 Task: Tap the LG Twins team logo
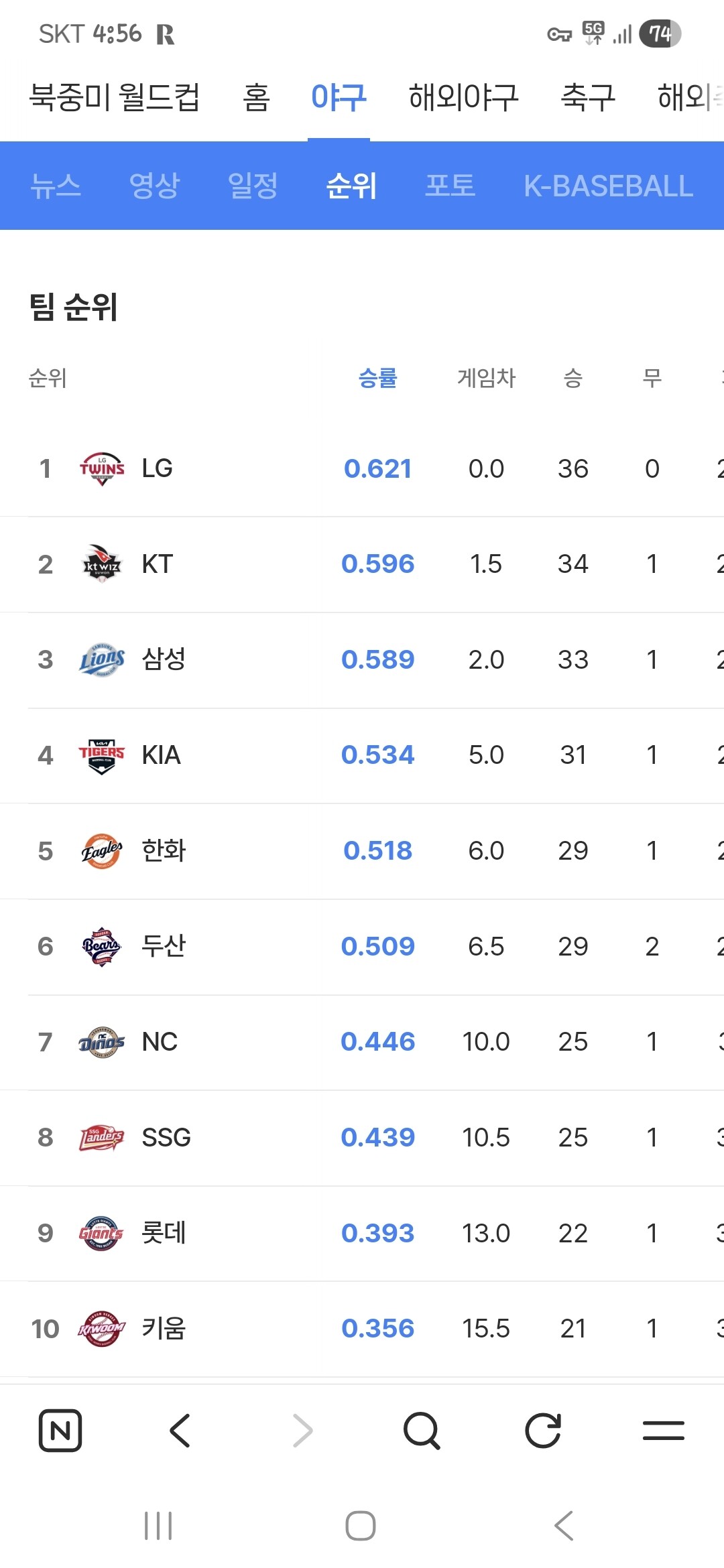[102, 468]
